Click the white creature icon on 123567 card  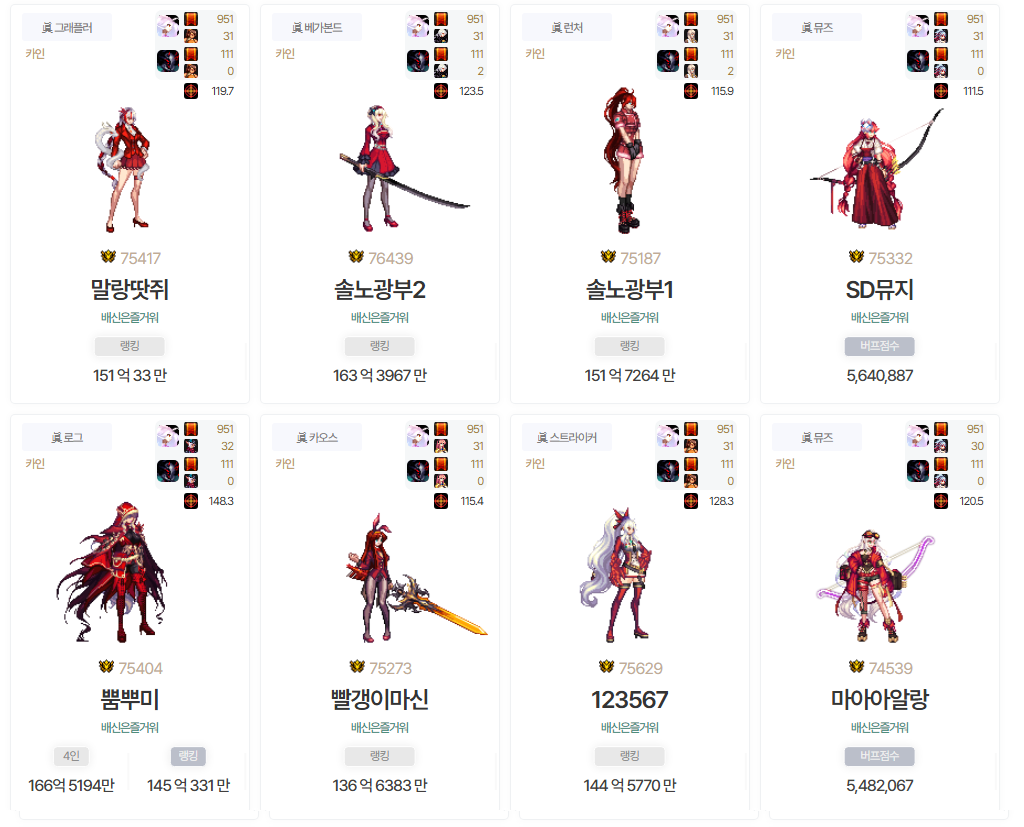[667, 436]
